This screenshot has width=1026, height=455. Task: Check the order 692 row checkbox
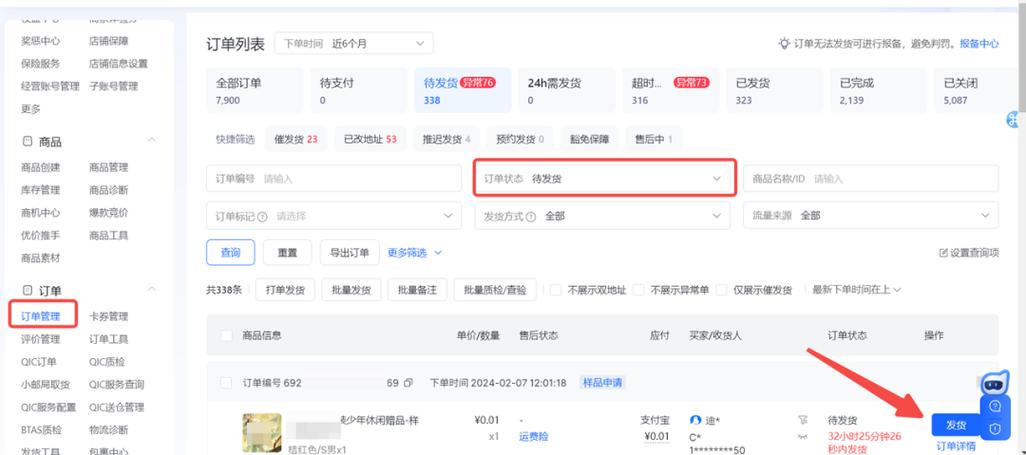(226, 383)
